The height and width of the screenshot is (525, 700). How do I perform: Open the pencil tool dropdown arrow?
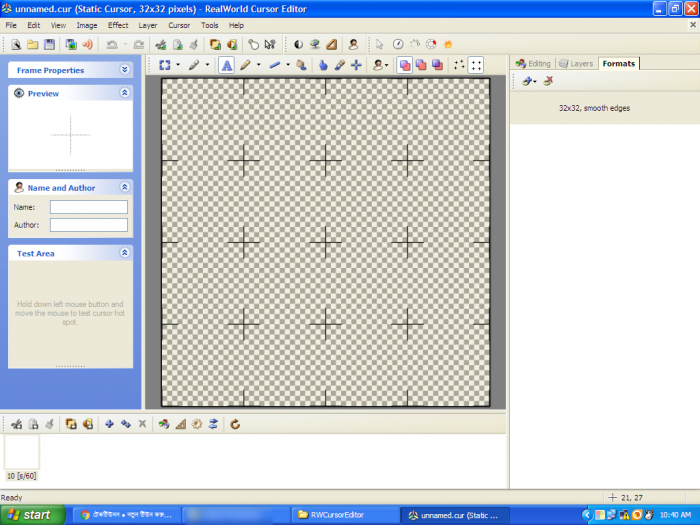(258, 65)
